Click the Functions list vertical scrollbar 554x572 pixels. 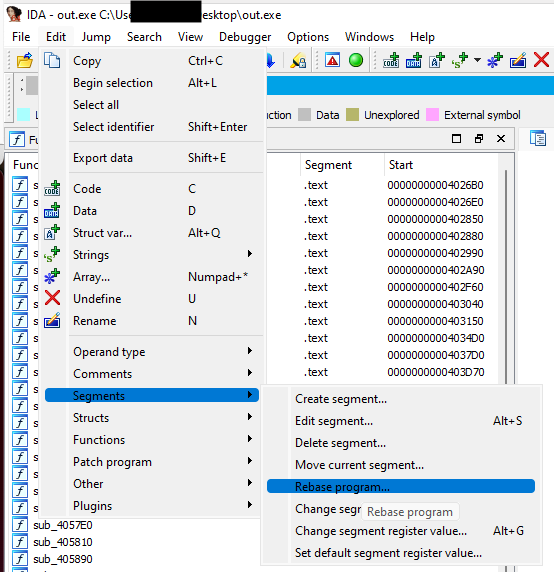506,277
